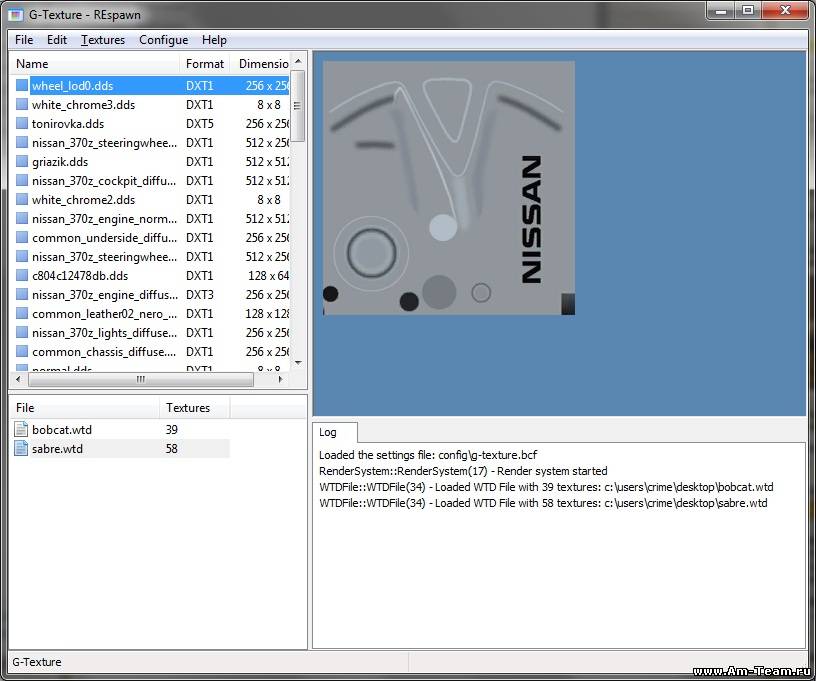Viewport: 816px width, 681px height.
Task: Click the bobcat.wtd file icon
Action: pos(21,429)
